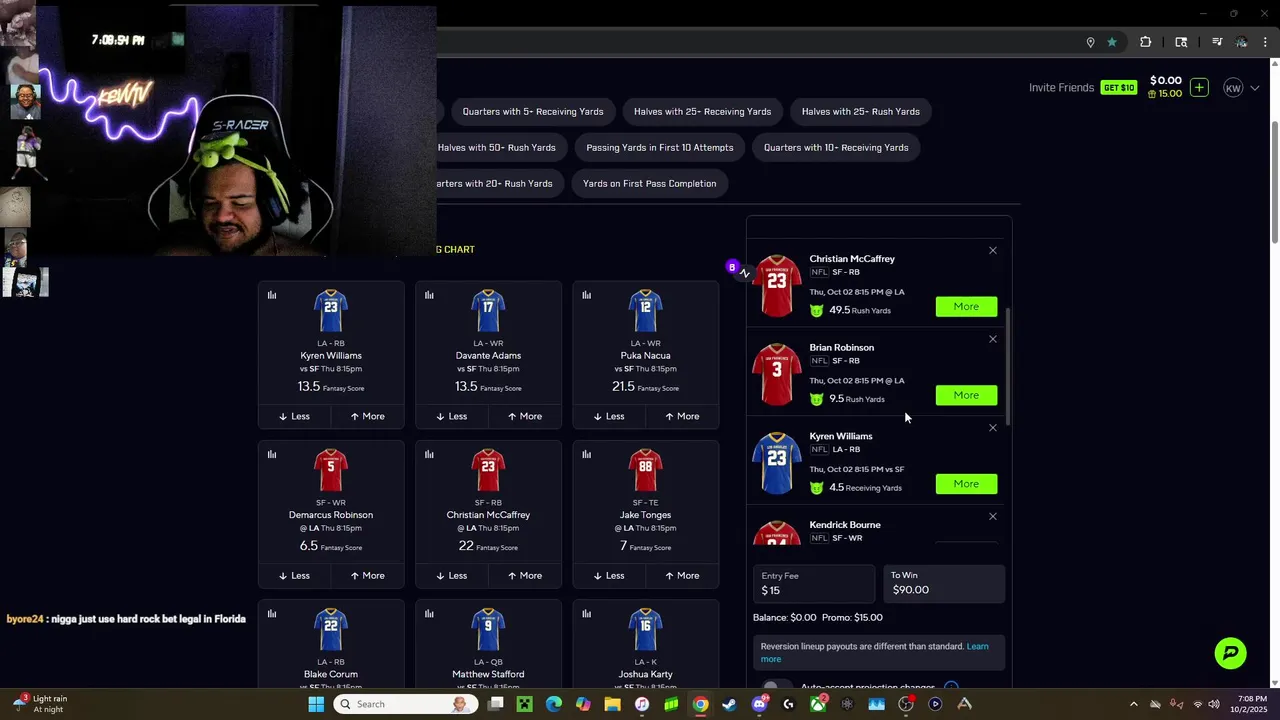This screenshot has height=720, width=1280.
Task: Click the GET $10 invite badge
Action: pos(1119,88)
